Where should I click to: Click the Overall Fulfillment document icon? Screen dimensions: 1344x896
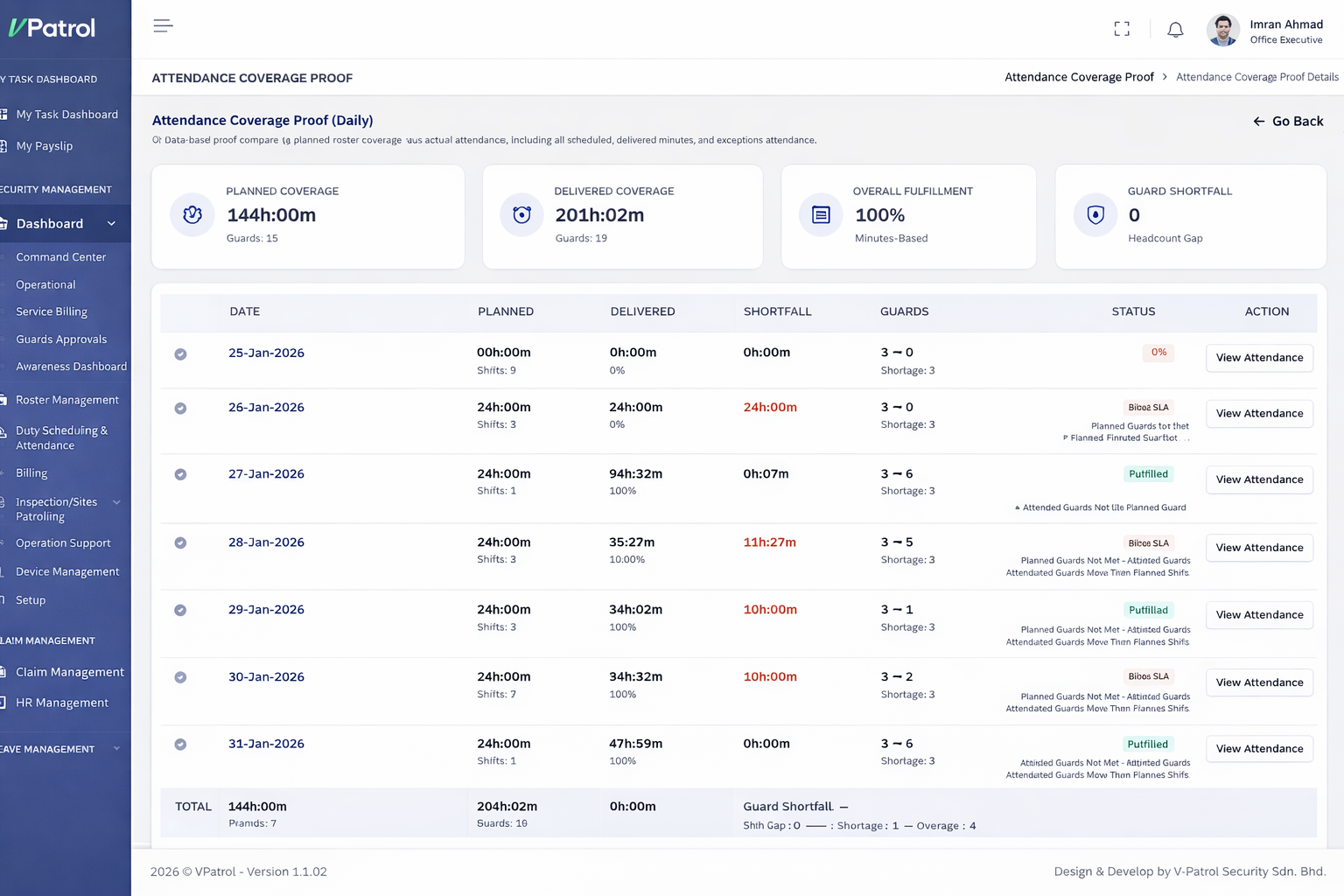point(820,214)
